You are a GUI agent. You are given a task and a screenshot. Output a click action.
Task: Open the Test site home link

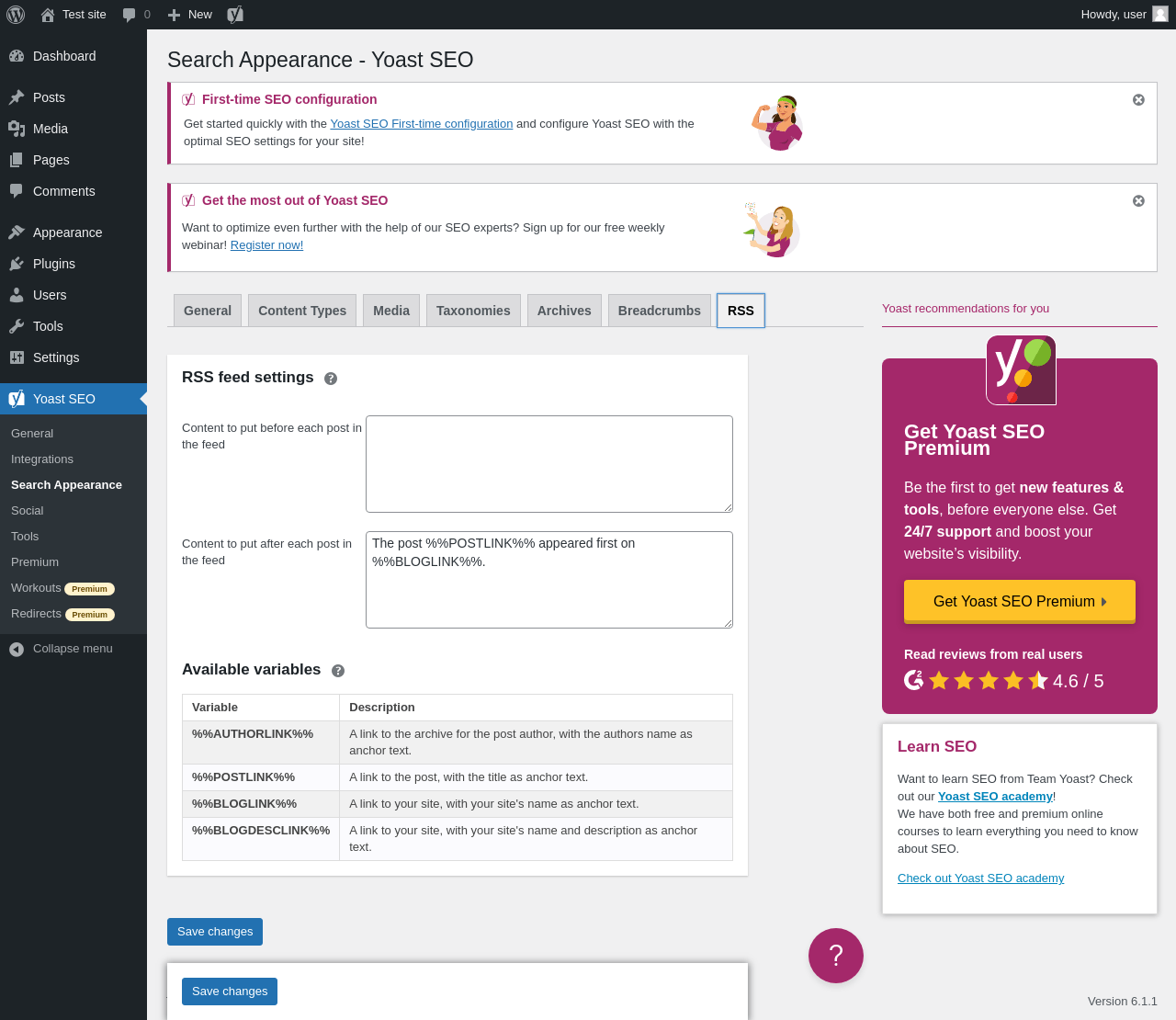[x=73, y=15]
